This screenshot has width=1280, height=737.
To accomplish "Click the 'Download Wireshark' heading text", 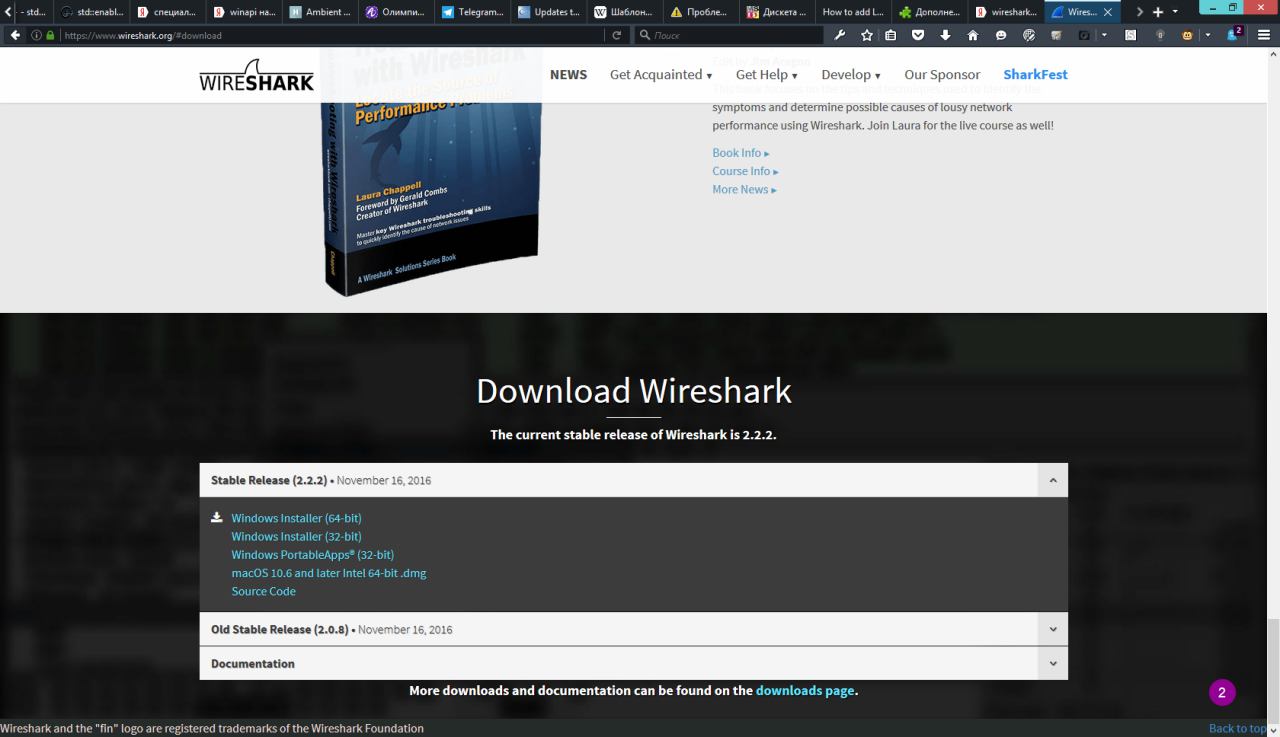I will tap(634, 390).
